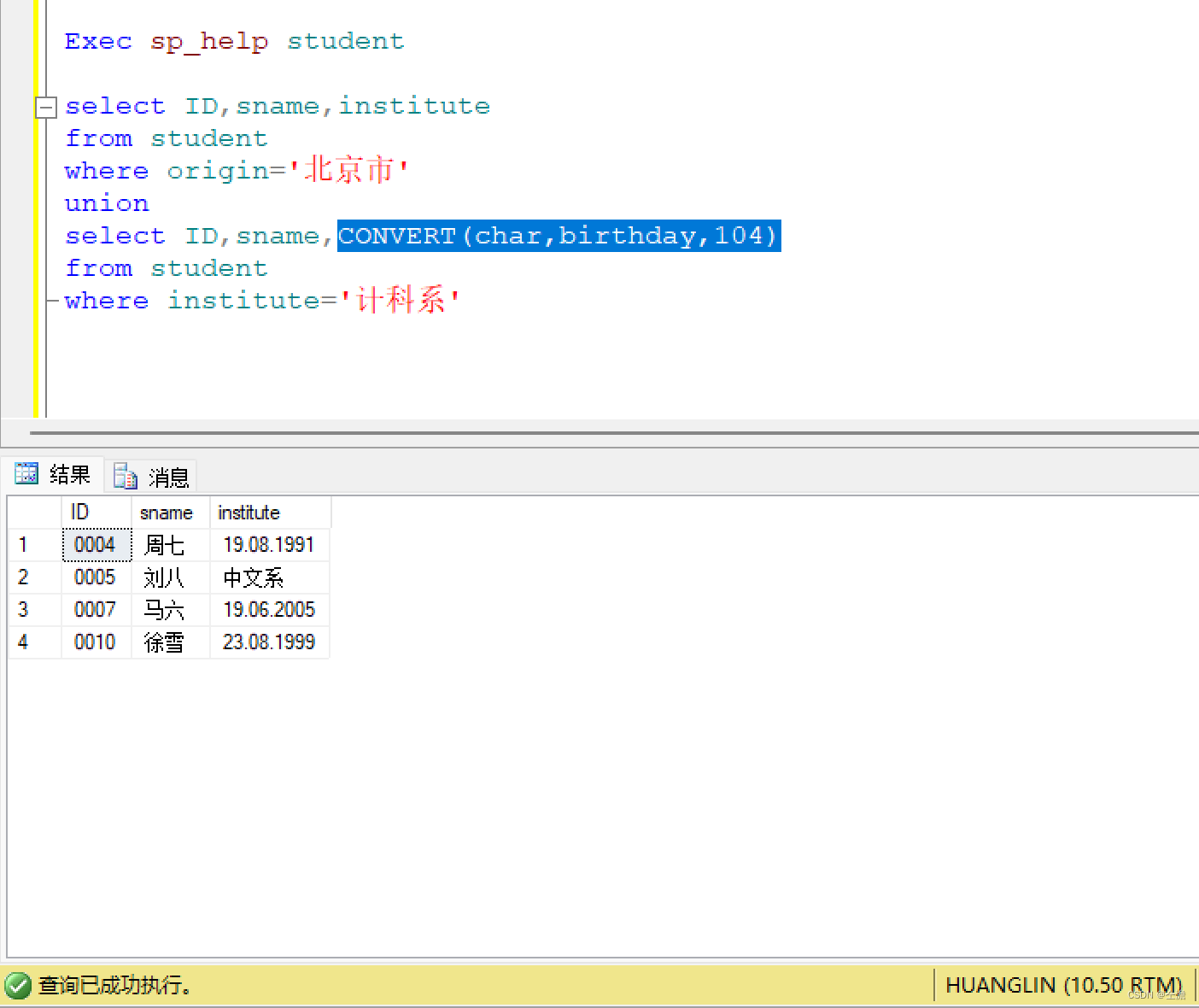Image resolution: width=1199 pixels, height=1008 pixels.
Task: Select the cell 23.08.1999
Action: (270, 642)
